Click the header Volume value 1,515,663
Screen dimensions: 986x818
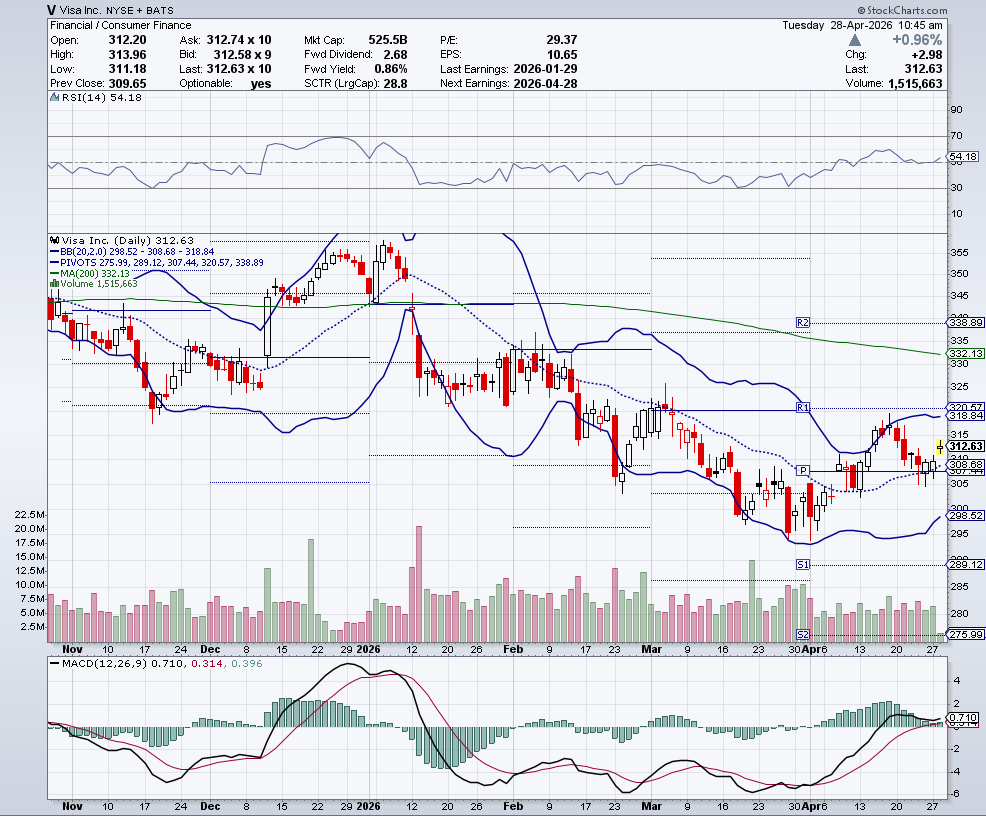[x=915, y=83]
